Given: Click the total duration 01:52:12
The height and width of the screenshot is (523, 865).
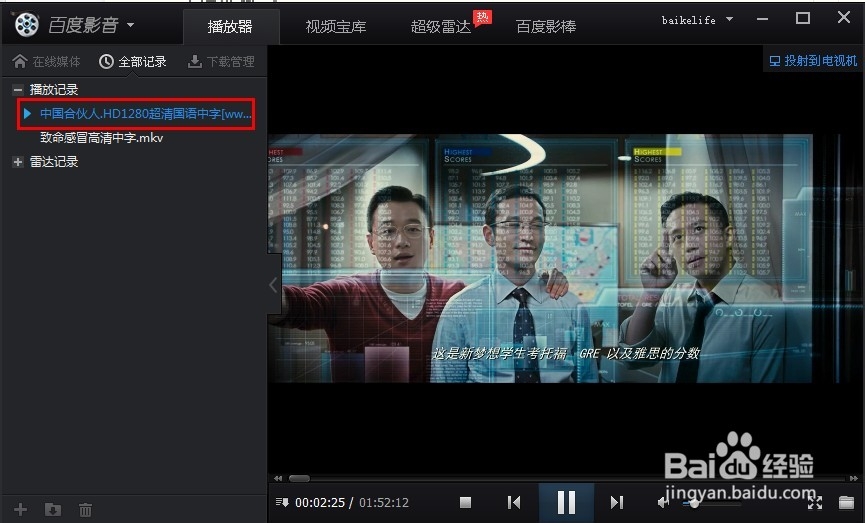Looking at the screenshot, I should [x=384, y=503].
